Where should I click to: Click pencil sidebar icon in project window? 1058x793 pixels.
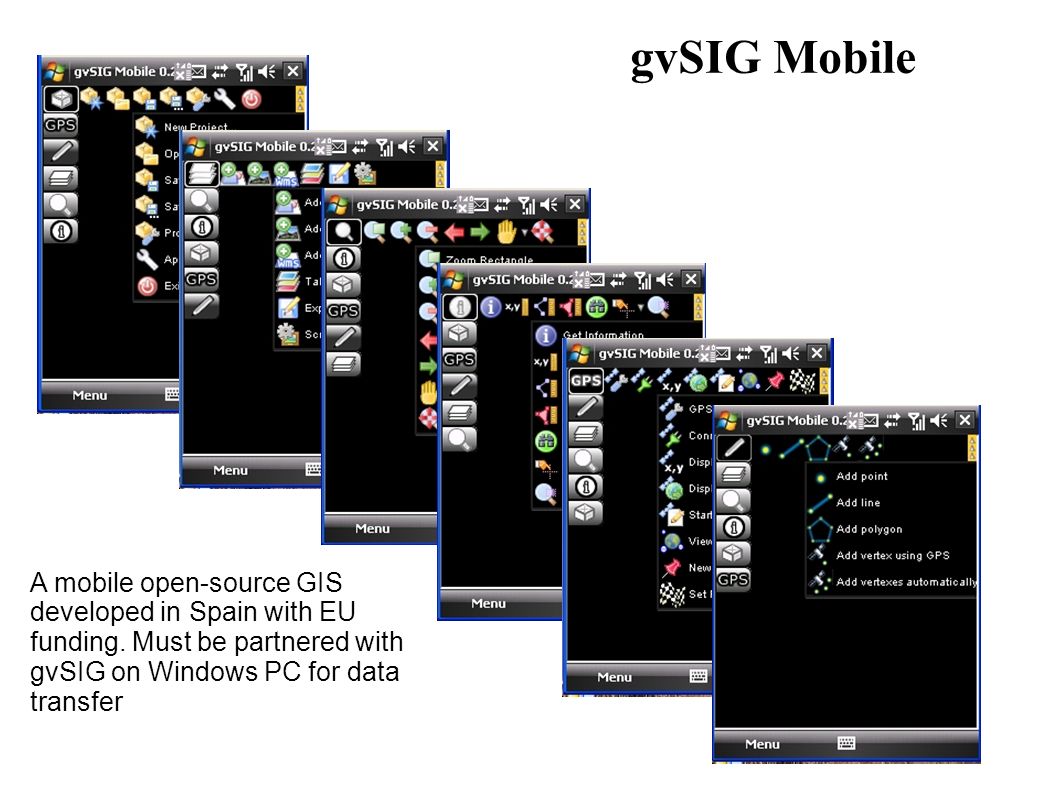point(60,151)
